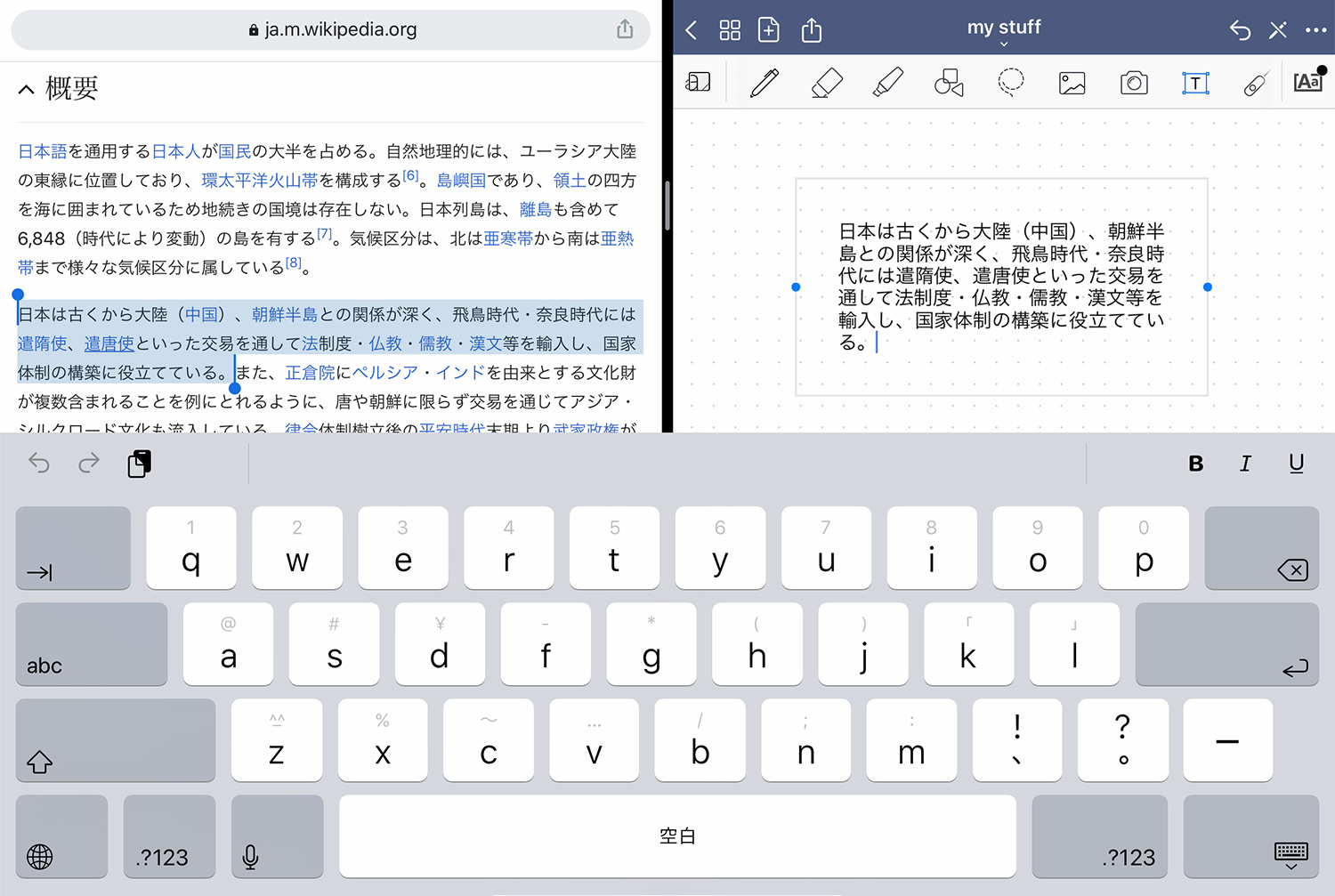
Task: Toggle Bold formatting
Action: tap(1195, 464)
